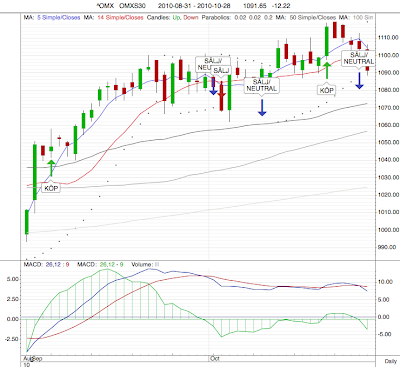Click the -5.00 label on MACD right axis
The image size is (400, 367).
[383, 334]
